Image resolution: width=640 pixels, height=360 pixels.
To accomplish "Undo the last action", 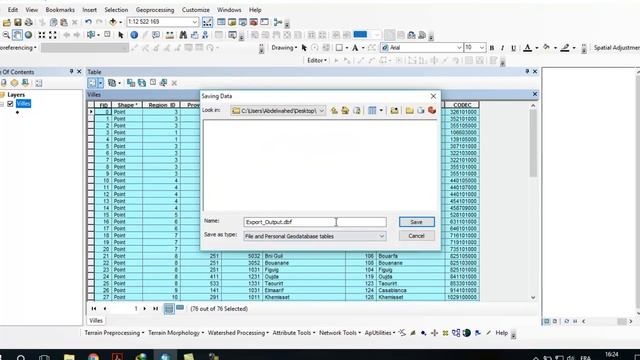I will 88,22.
